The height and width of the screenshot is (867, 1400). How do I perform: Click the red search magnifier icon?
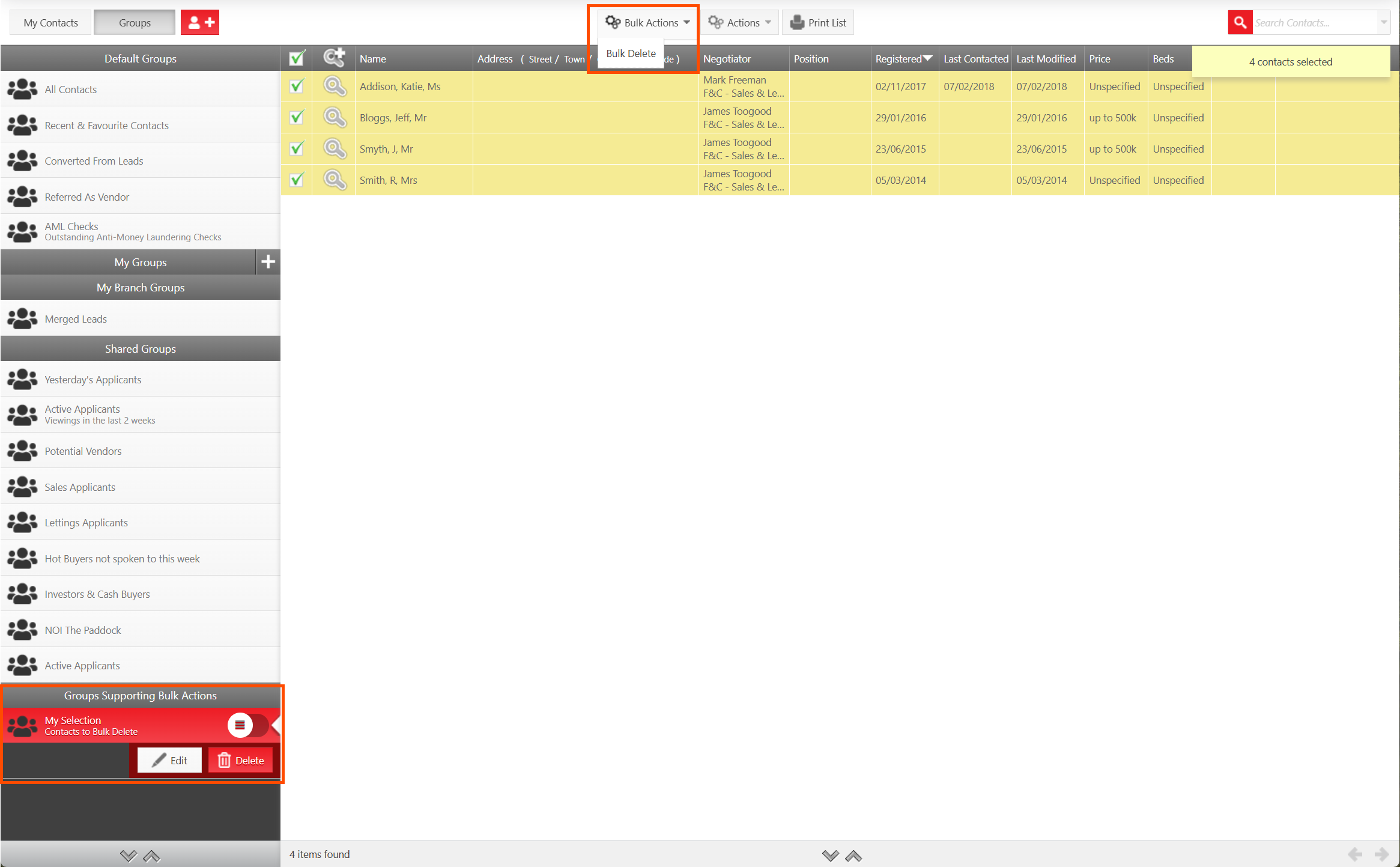(x=1240, y=23)
